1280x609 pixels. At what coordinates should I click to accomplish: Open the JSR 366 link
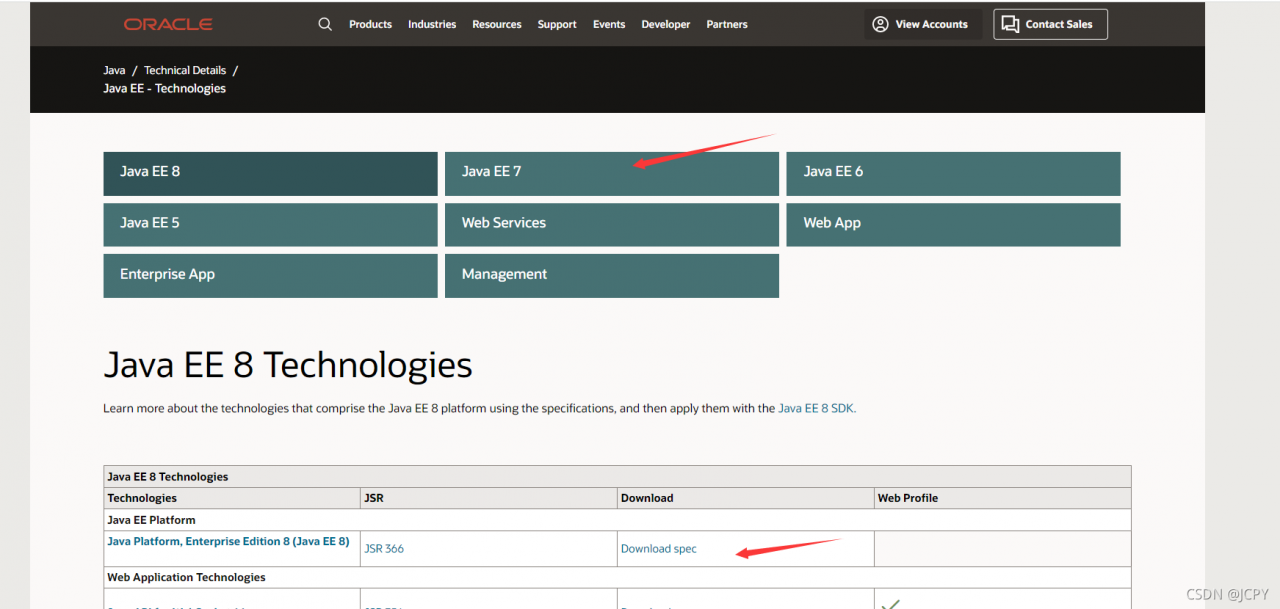(384, 548)
